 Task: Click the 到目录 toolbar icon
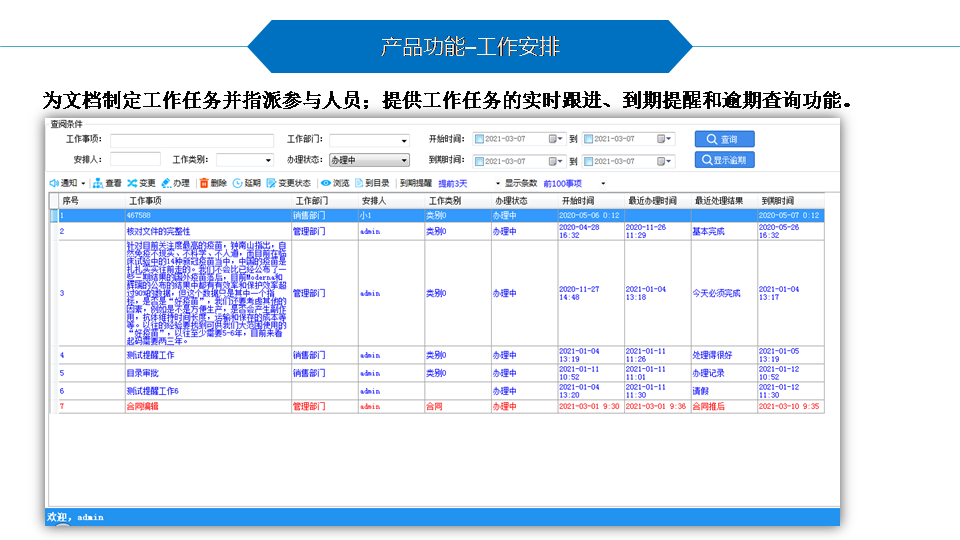click(x=359, y=183)
